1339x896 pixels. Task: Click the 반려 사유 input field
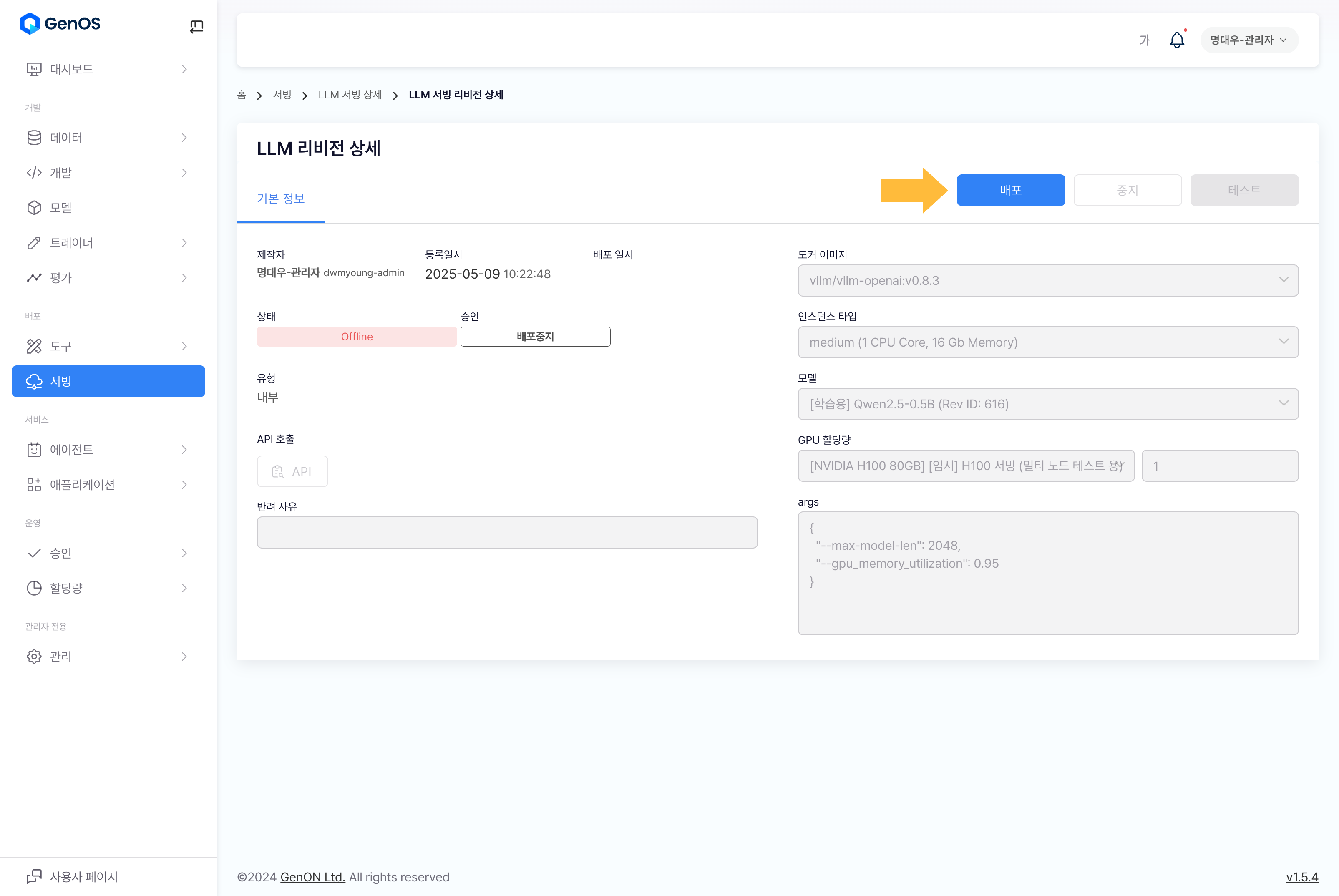coord(507,533)
